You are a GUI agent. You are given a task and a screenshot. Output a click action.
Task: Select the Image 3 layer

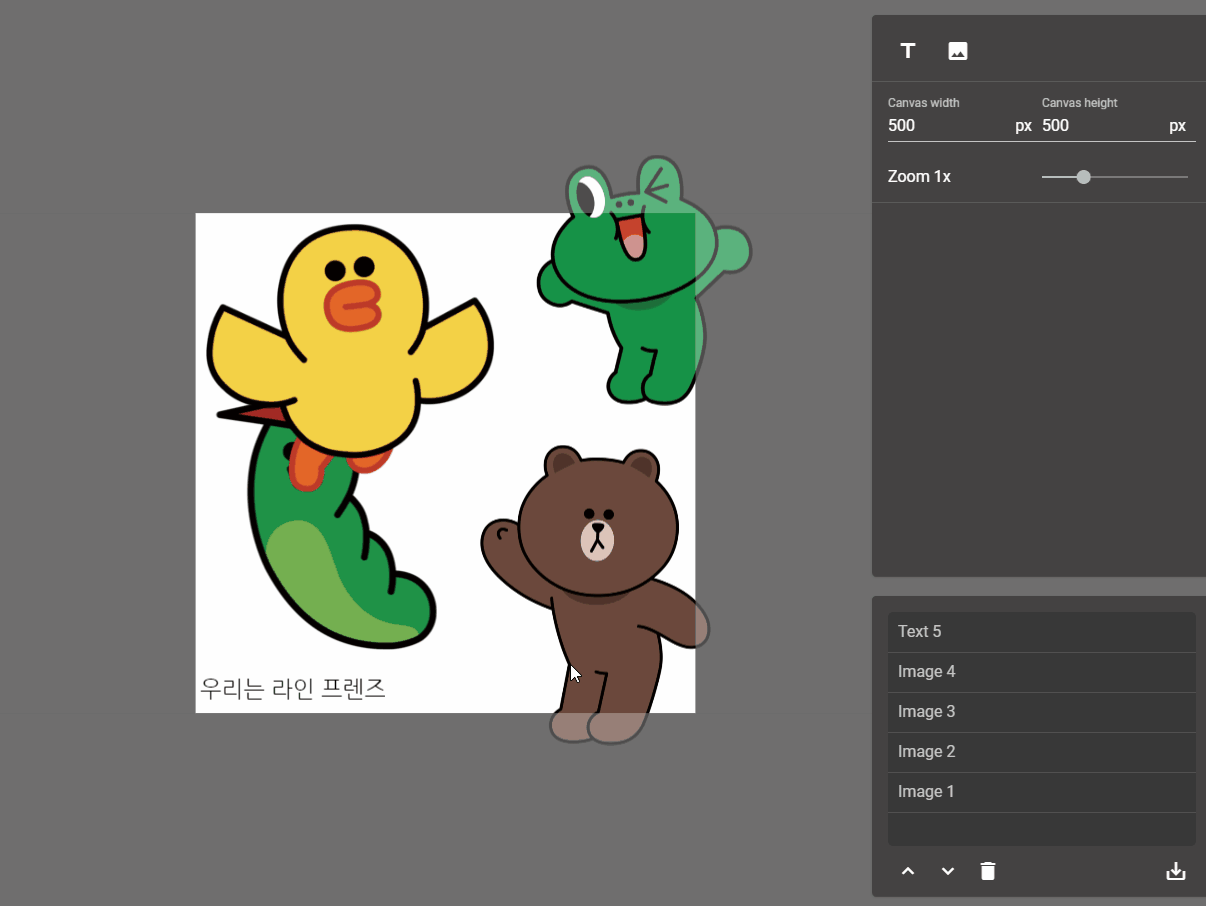(1042, 712)
